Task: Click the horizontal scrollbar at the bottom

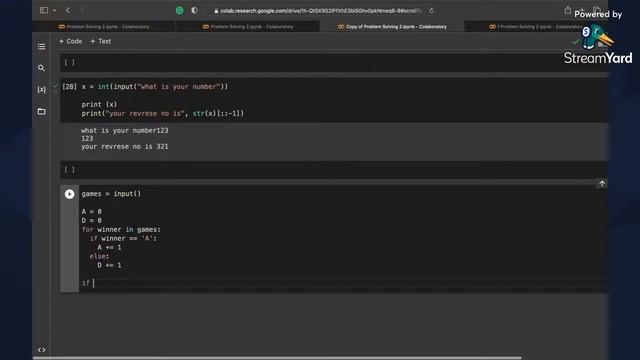Action: (x=277, y=358)
